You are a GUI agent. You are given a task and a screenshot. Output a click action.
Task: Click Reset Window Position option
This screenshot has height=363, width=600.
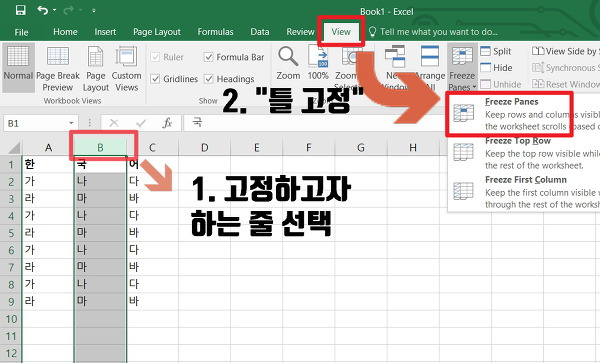click(x=566, y=84)
